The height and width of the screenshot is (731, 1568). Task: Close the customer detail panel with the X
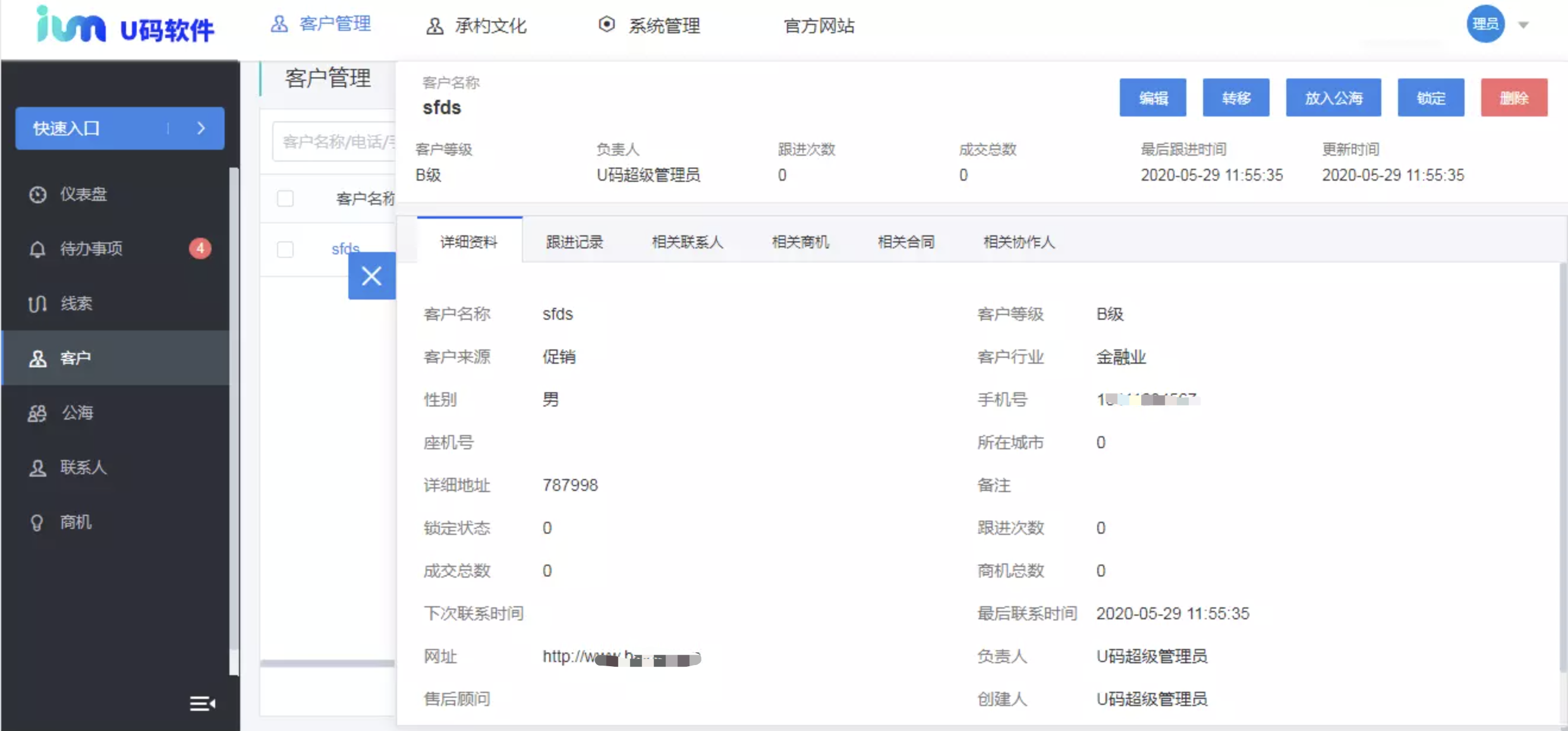tap(371, 276)
